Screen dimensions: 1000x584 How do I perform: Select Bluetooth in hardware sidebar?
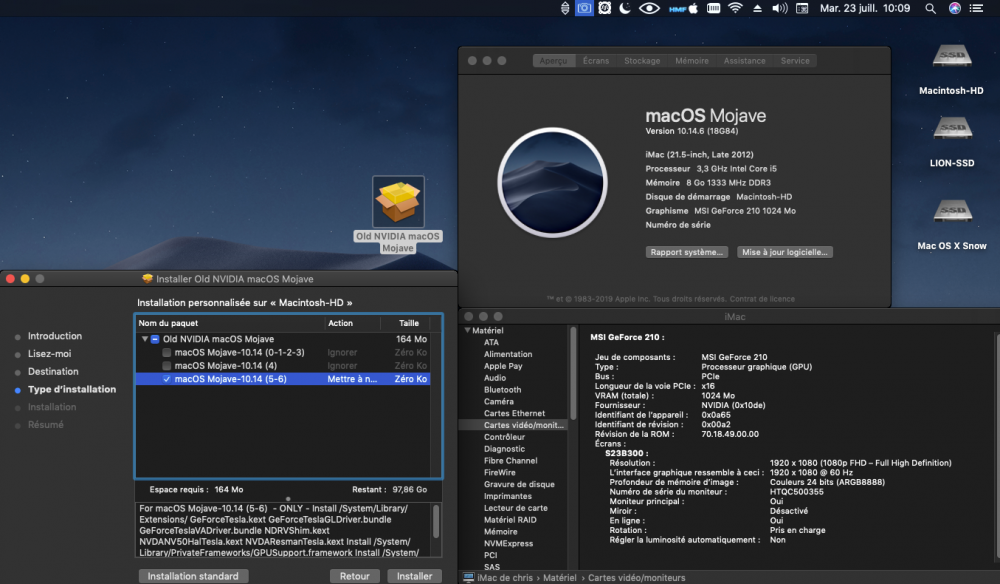tap(502, 390)
